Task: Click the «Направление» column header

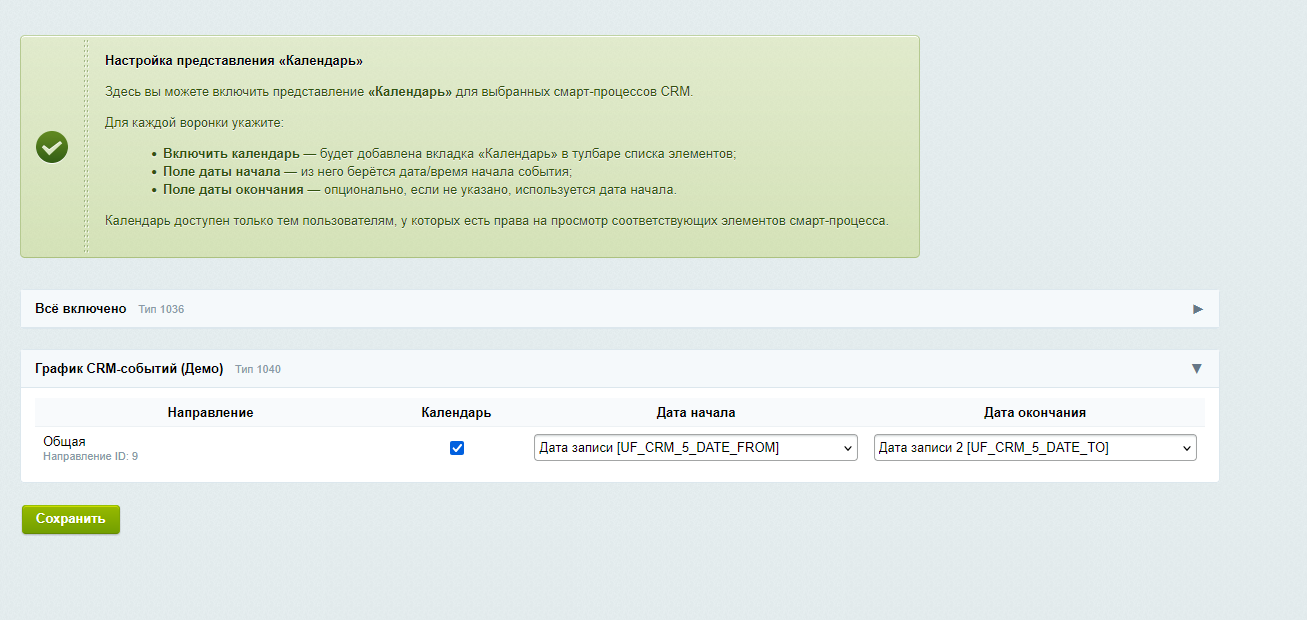Action: 211,412
